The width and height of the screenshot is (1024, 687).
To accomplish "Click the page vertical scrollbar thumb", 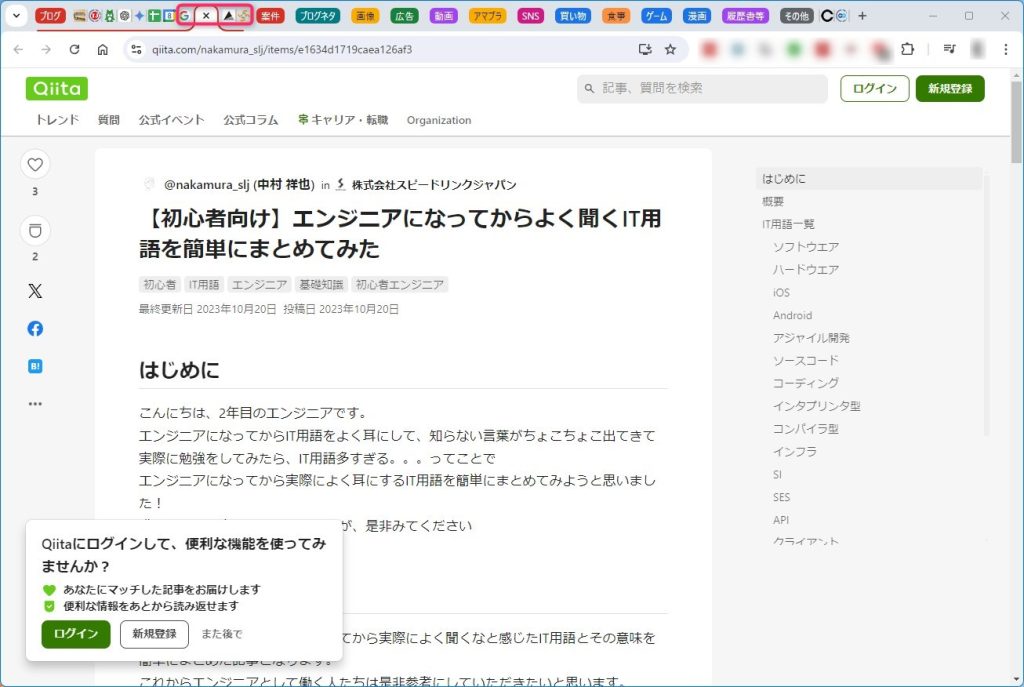I will pyautogui.click(x=1016, y=121).
